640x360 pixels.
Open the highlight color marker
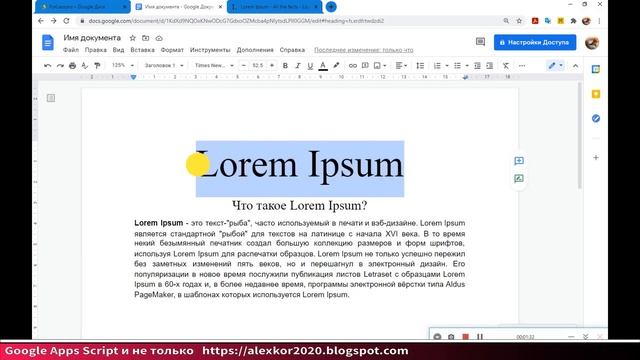[x=336, y=66]
